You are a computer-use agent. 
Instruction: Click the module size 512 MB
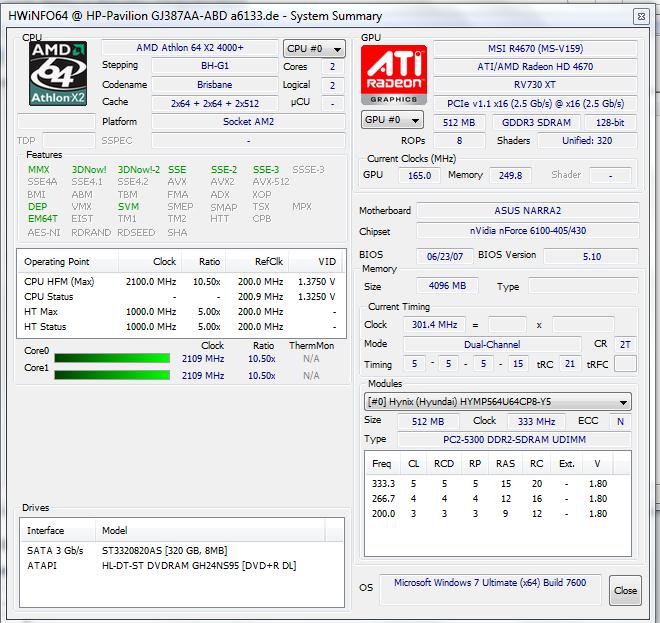[x=428, y=421]
